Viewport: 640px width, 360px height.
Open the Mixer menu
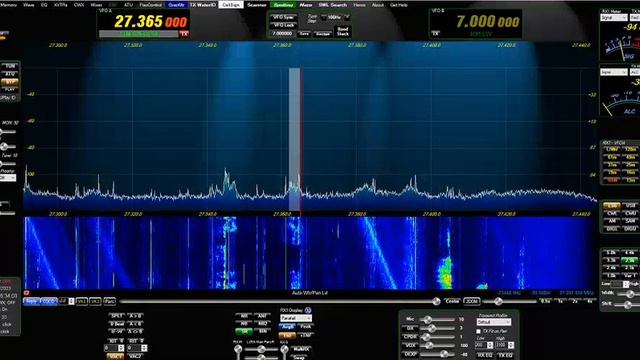(96, 5)
